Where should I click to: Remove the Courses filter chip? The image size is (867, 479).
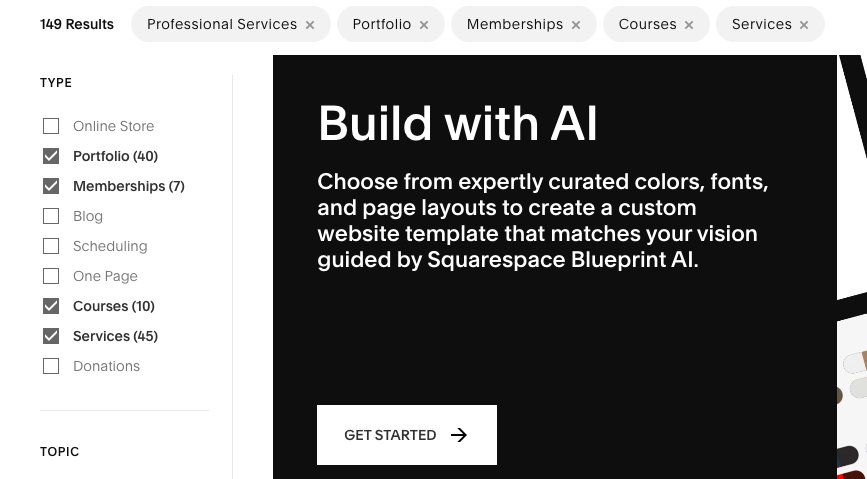point(689,25)
